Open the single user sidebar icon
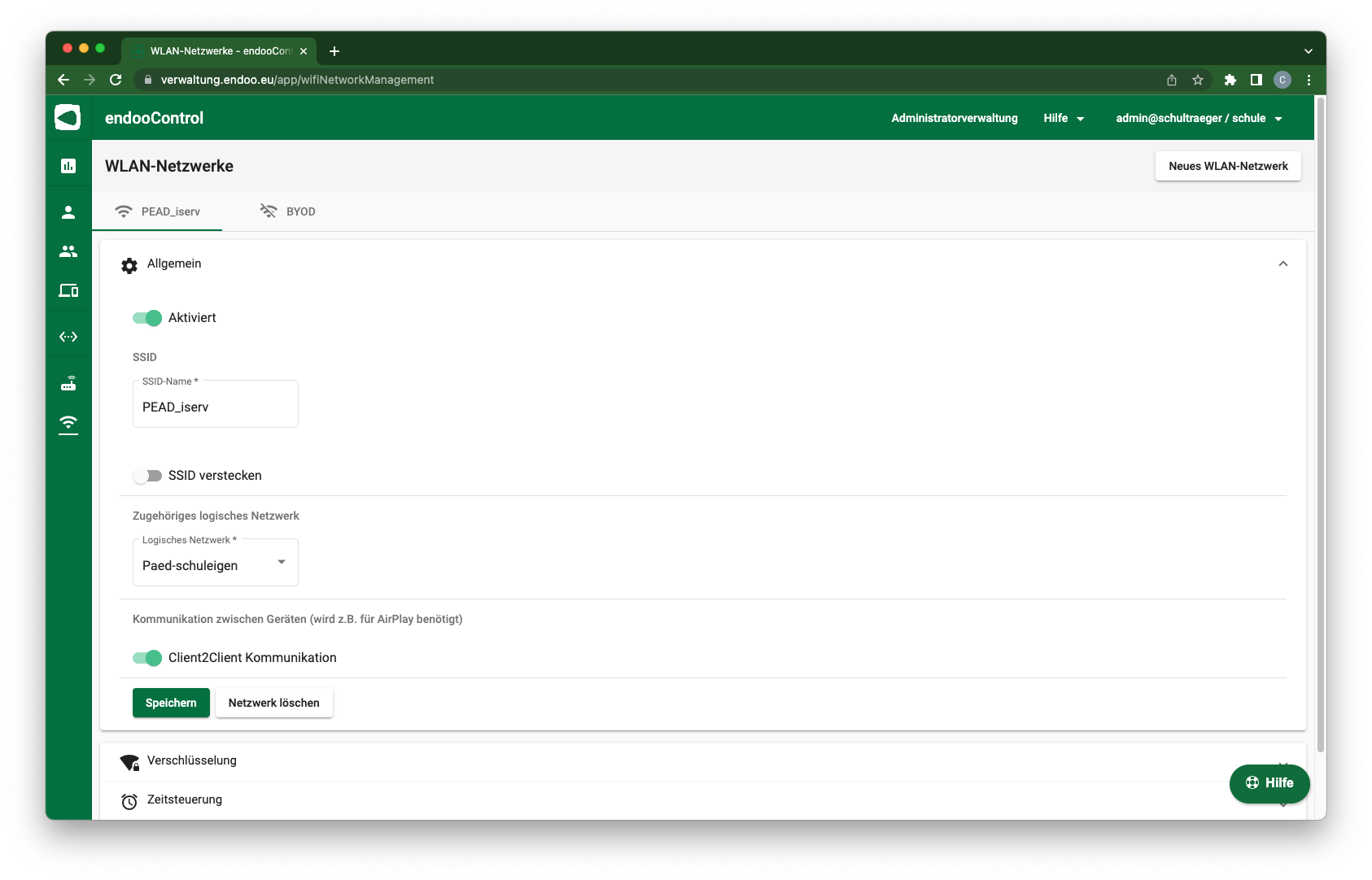 [x=68, y=212]
